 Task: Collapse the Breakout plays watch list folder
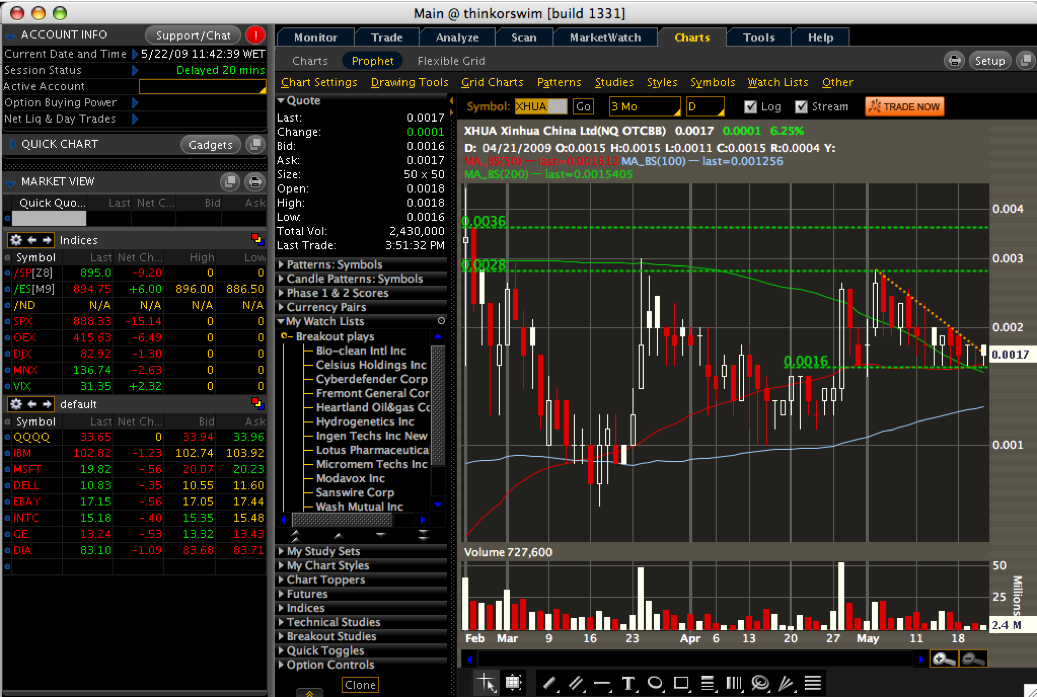(286, 337)
